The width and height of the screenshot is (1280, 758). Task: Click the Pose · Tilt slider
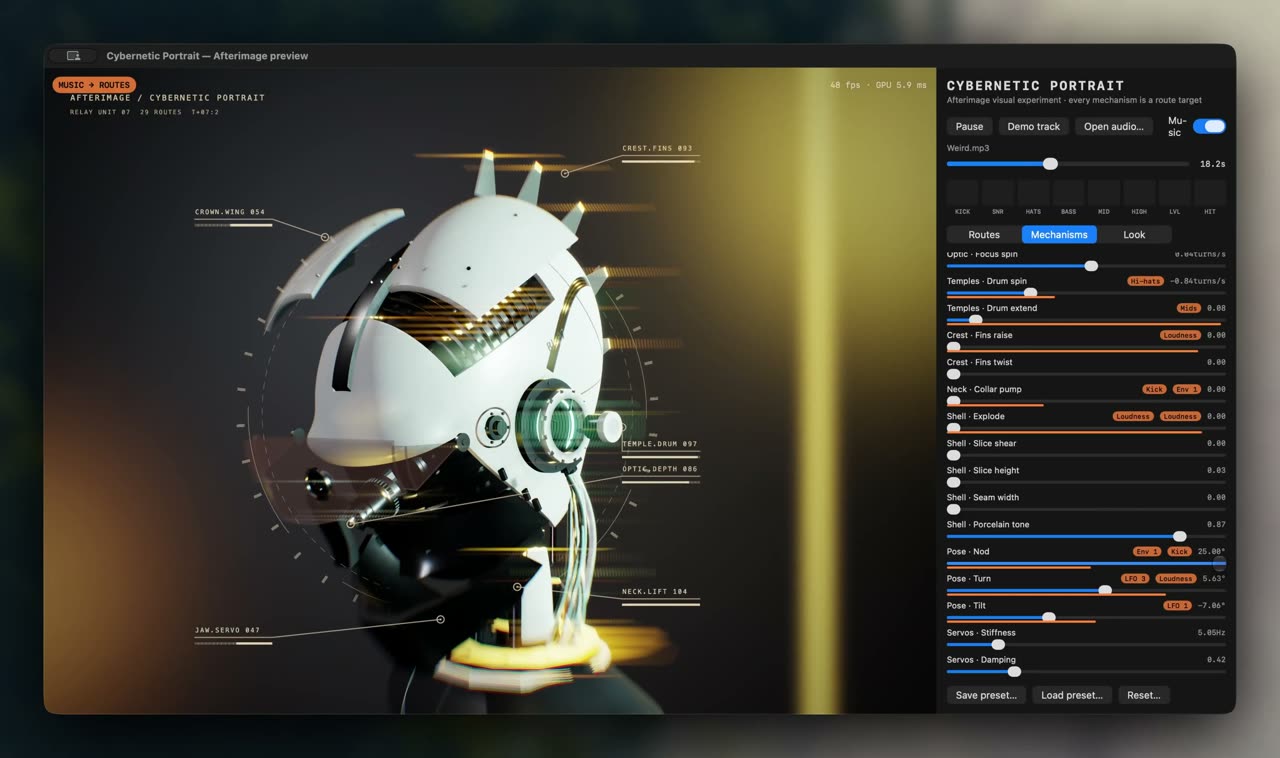click(x=1086, y=617)
